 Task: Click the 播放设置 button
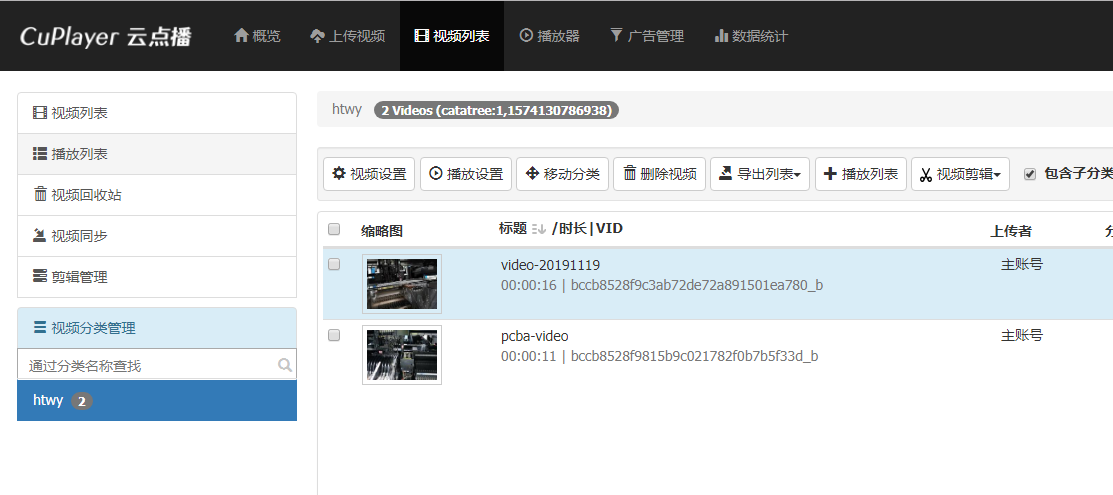pos(466,174)
